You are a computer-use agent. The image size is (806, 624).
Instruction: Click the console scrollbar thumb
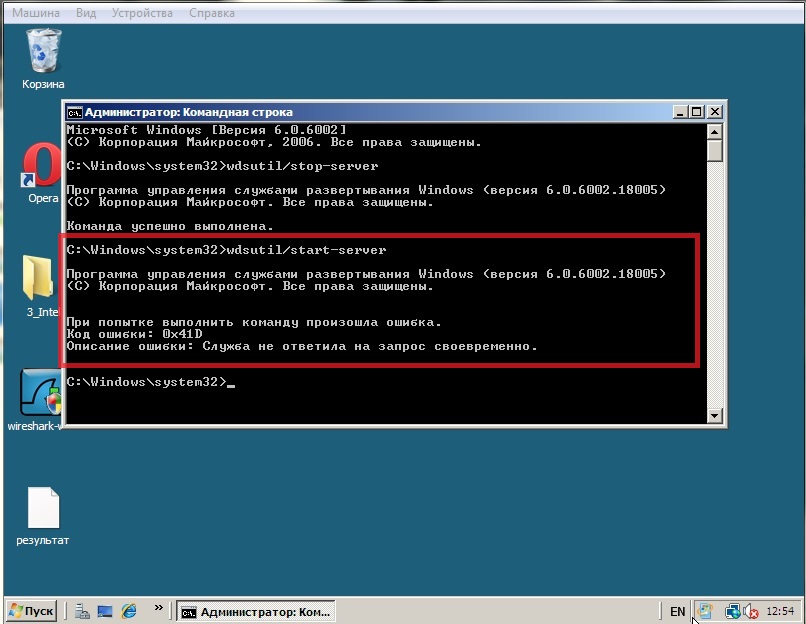tap(715, 151)
